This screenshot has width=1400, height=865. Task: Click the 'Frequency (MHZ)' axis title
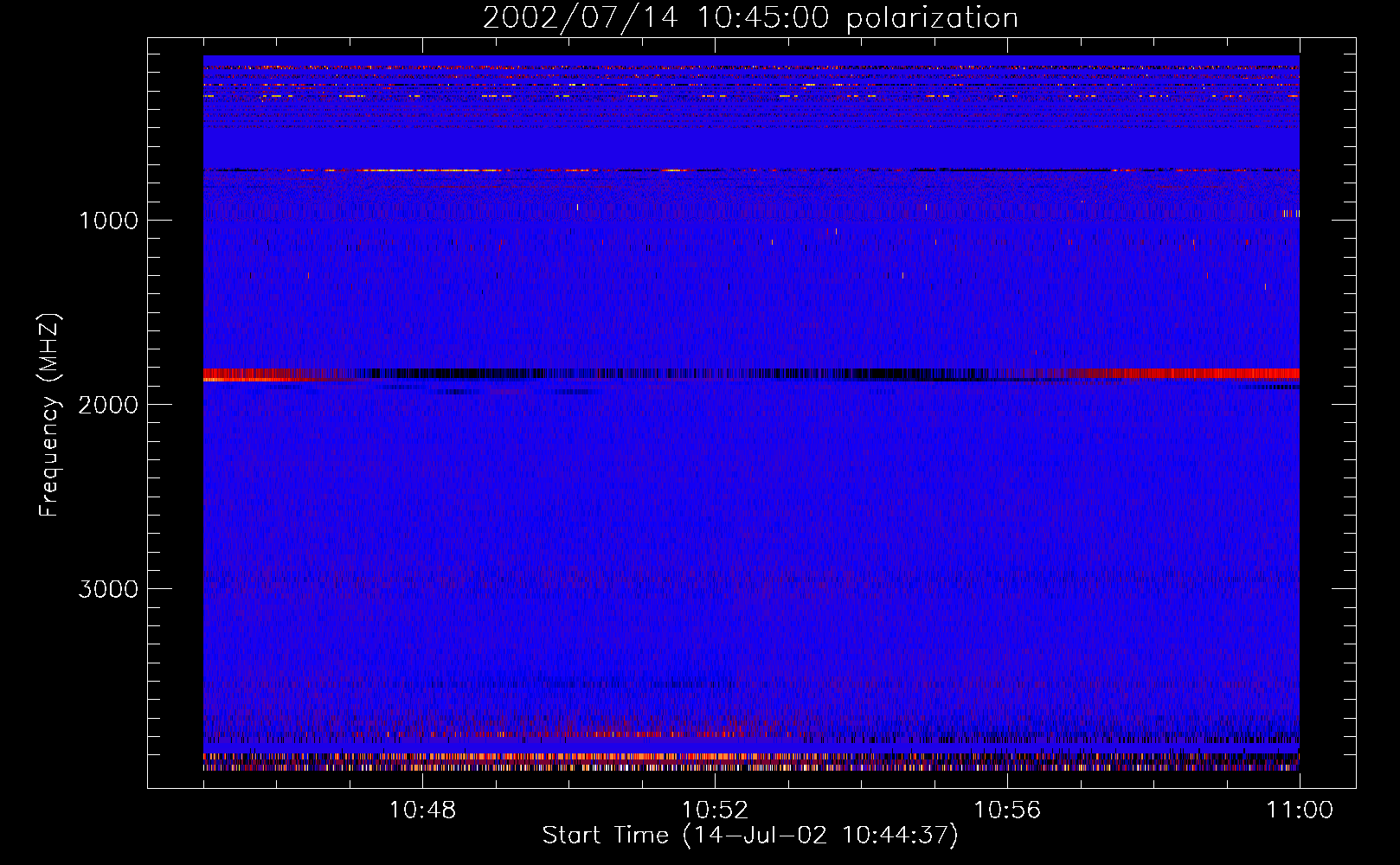tap(49, 415)
